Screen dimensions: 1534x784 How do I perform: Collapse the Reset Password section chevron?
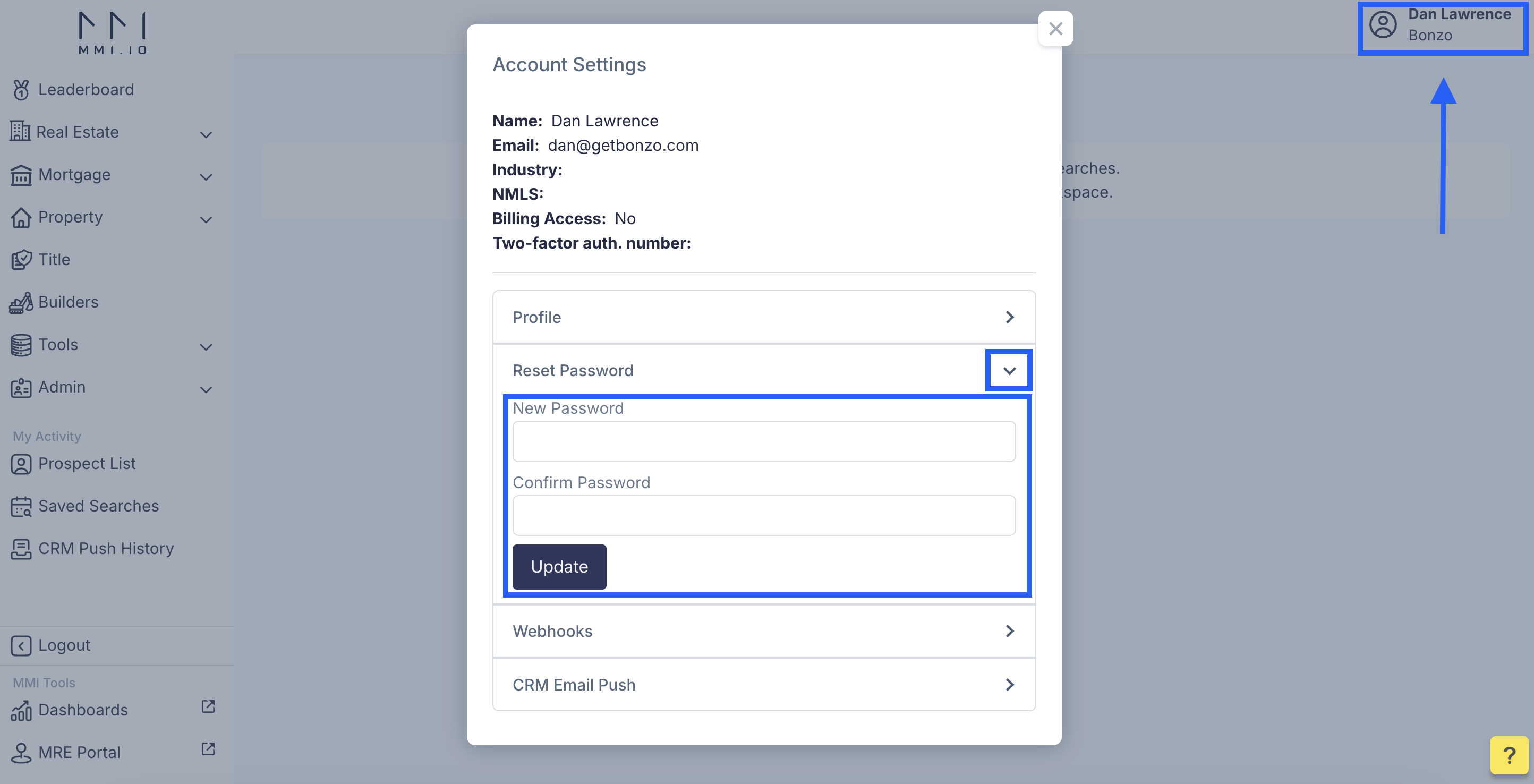pos(1009,370)
